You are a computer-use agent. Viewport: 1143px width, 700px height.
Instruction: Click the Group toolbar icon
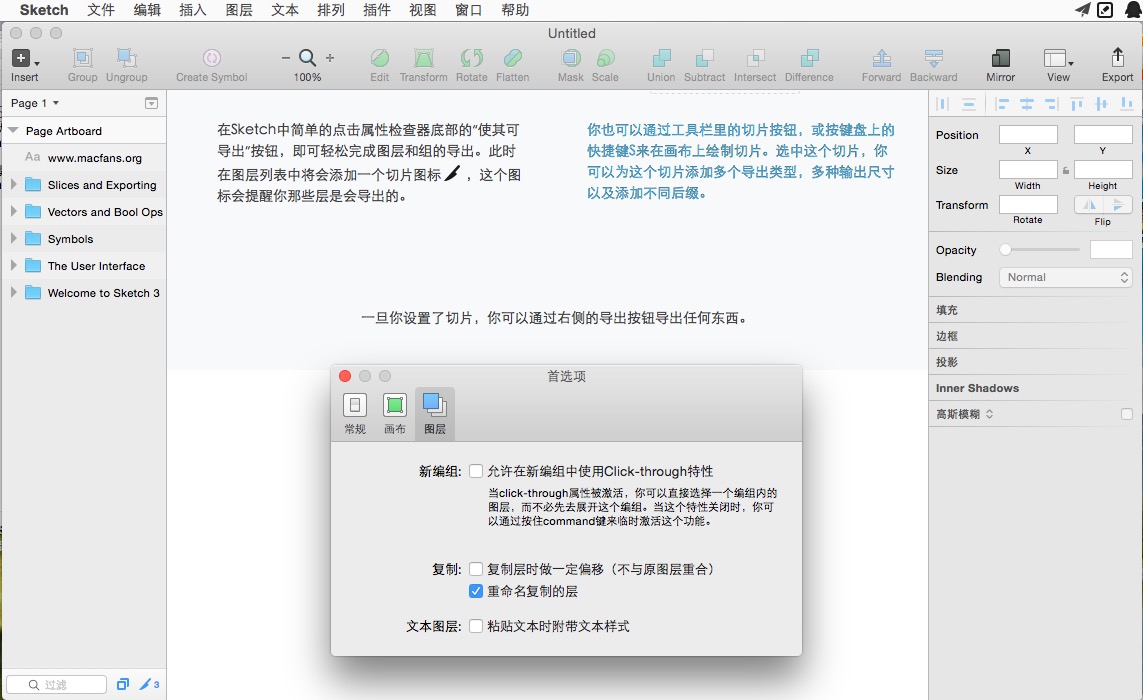coord(82,58)
